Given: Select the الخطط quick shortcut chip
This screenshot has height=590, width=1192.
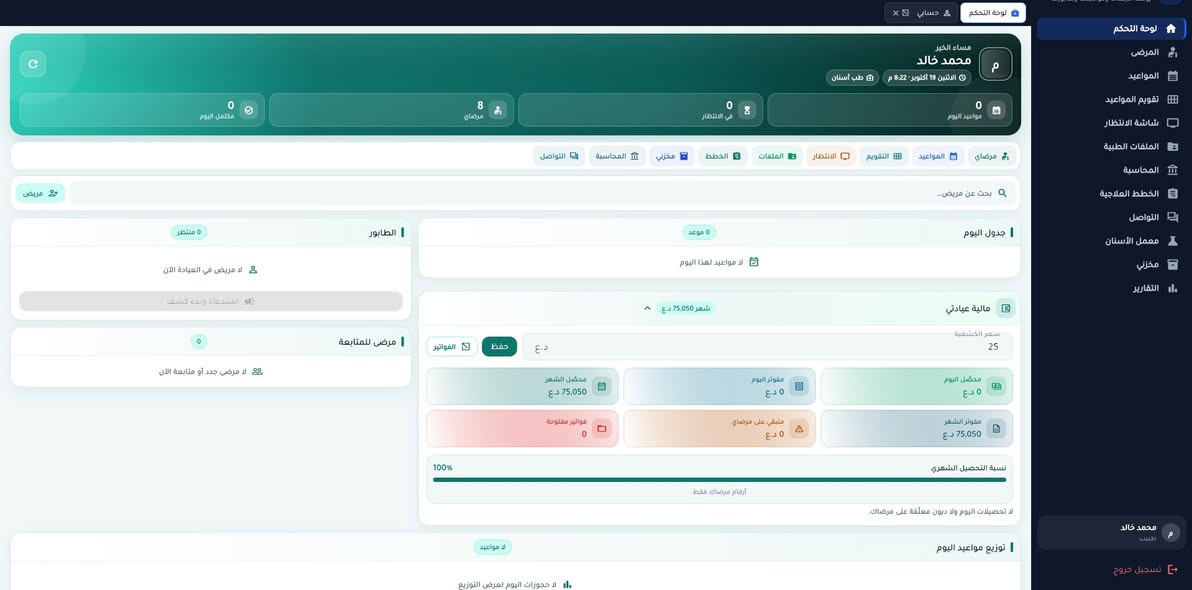Looking at the screenshot, I should point(722,156).
